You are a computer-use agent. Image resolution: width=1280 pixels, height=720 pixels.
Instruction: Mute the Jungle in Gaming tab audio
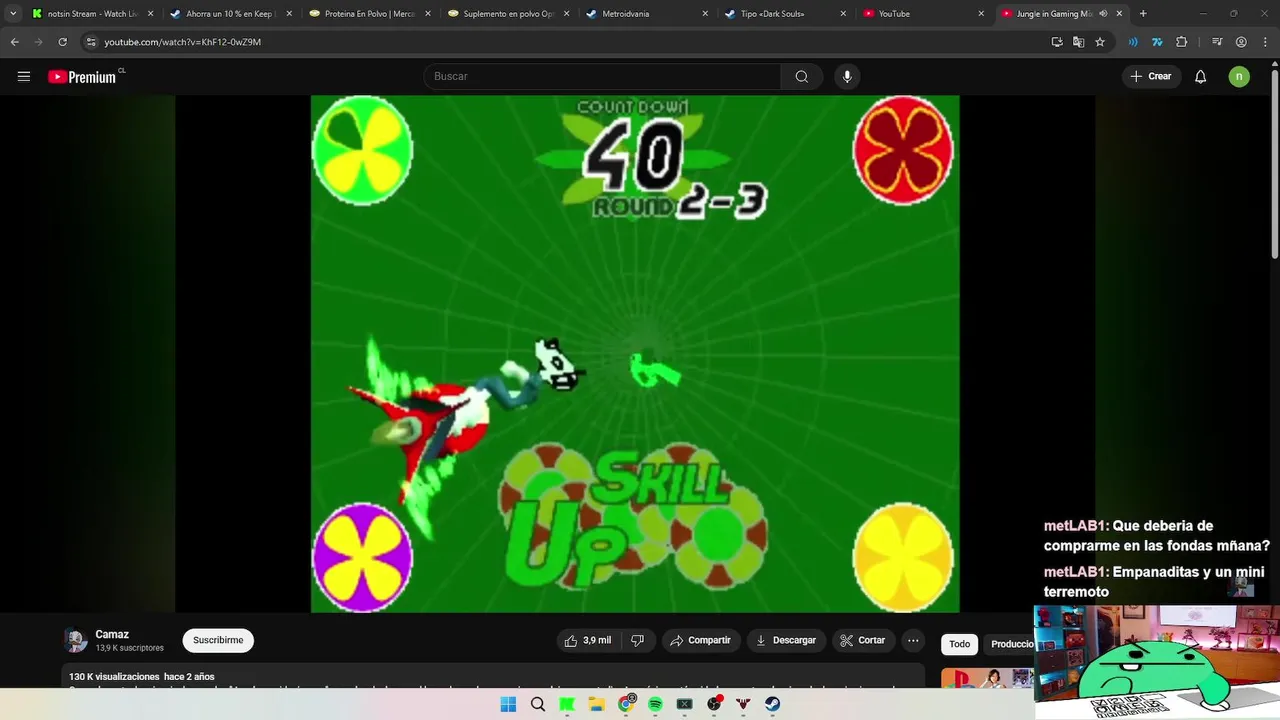[x=1103, y=14]
